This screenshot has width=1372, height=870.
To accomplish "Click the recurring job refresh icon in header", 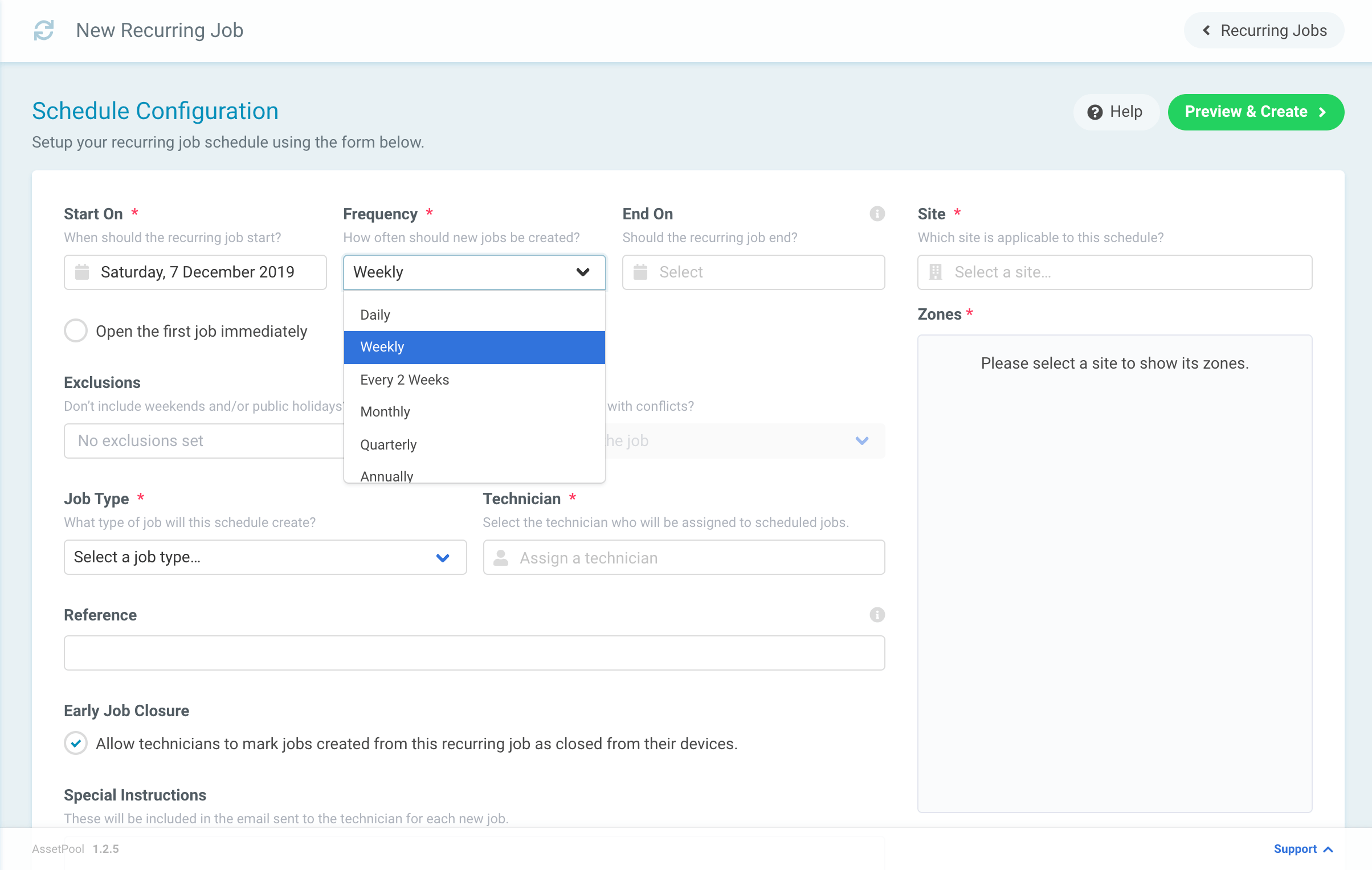I will [44, 30].
